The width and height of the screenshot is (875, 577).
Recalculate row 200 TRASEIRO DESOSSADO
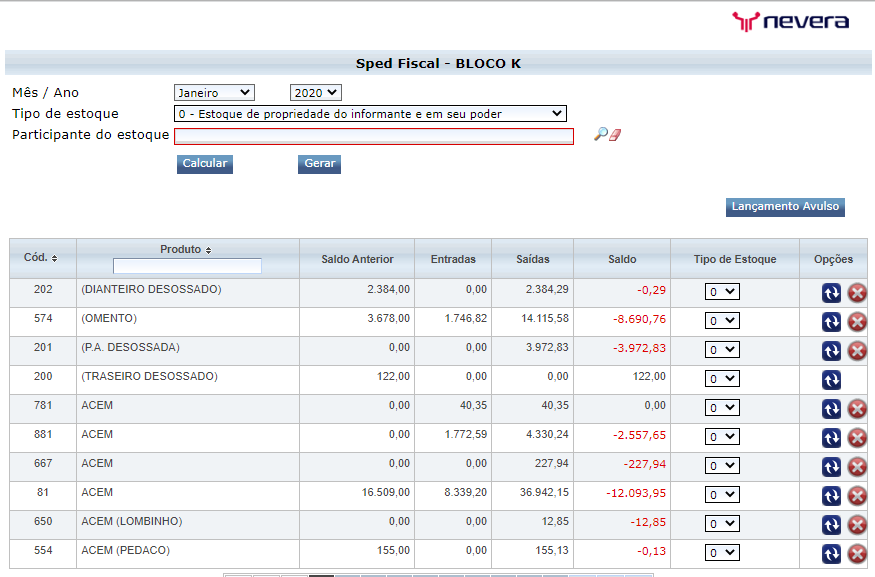831,380
